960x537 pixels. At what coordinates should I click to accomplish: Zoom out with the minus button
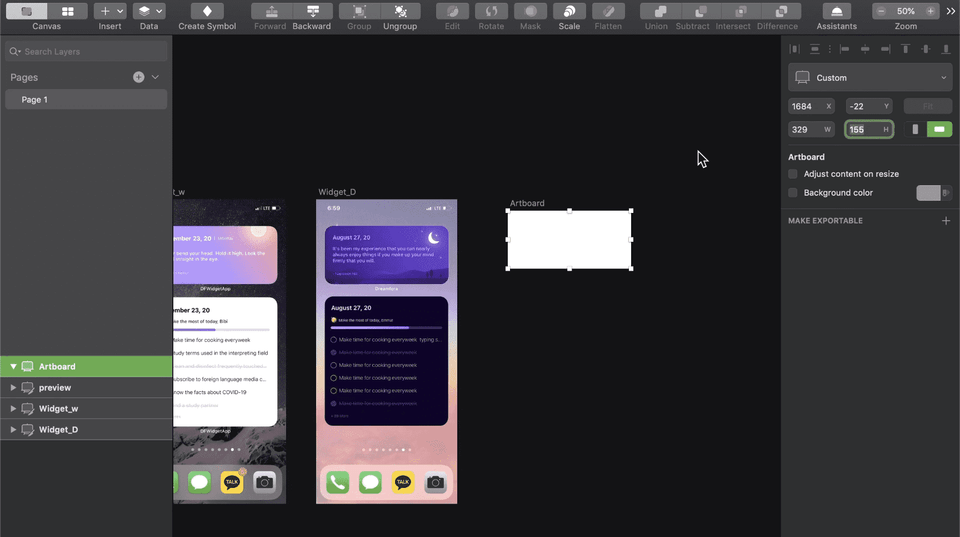pos(881,11)
